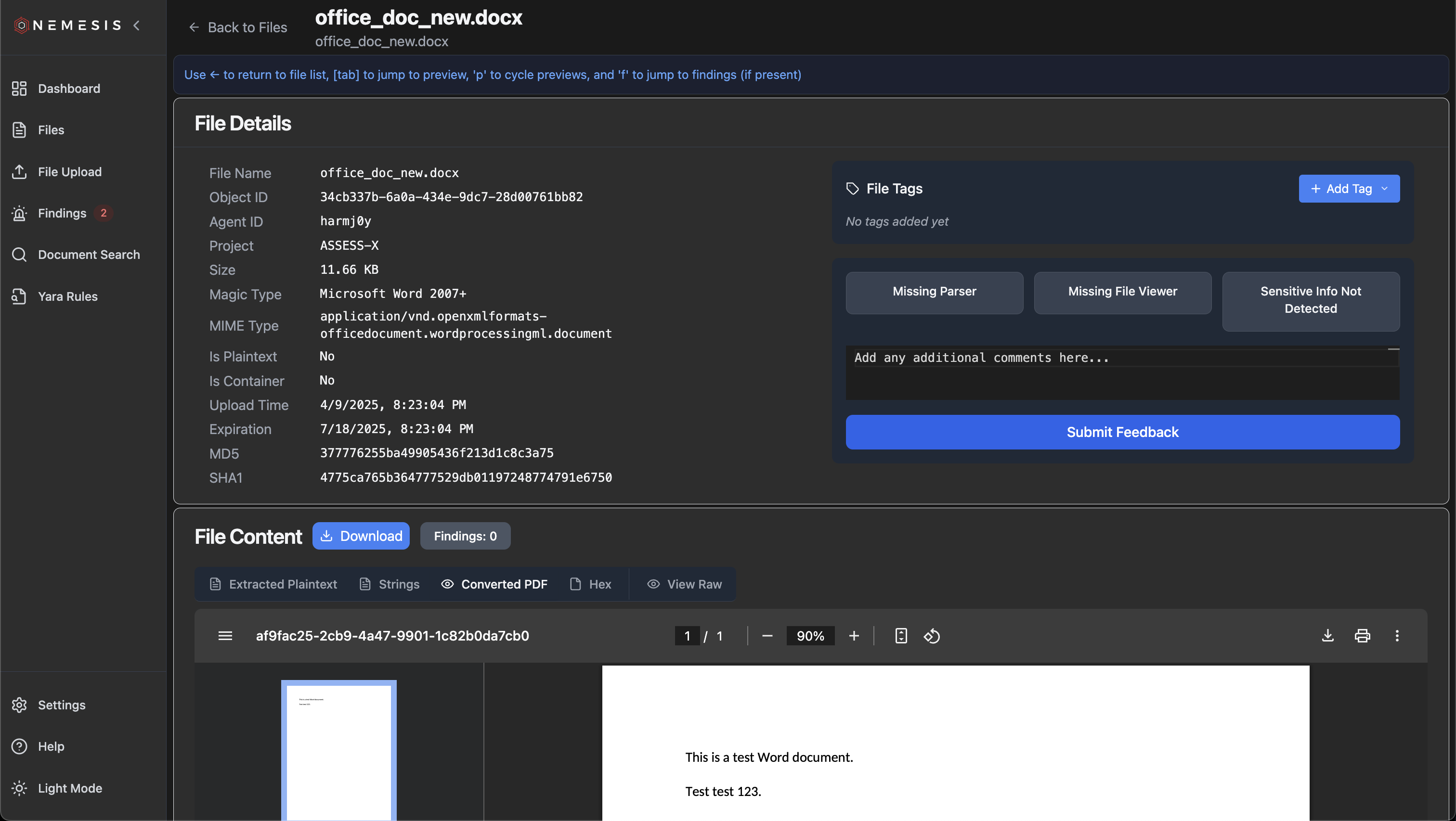Toggle fit-to-page mode in the PDF viewer
1456x821 pixels.
[900, 636]
